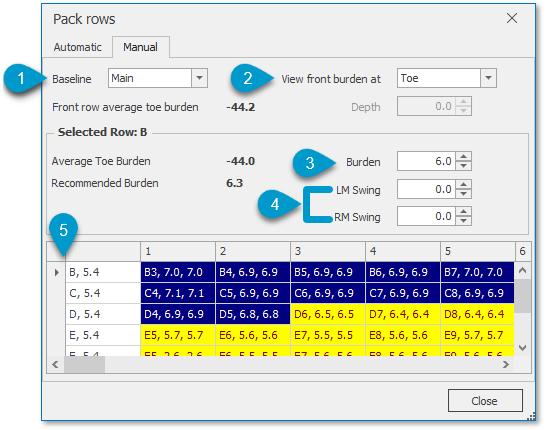552x430 pixels.
Task: Select cell B3, 7.0, 7.0
Action: pyautogui.click(x=178, y=272)
